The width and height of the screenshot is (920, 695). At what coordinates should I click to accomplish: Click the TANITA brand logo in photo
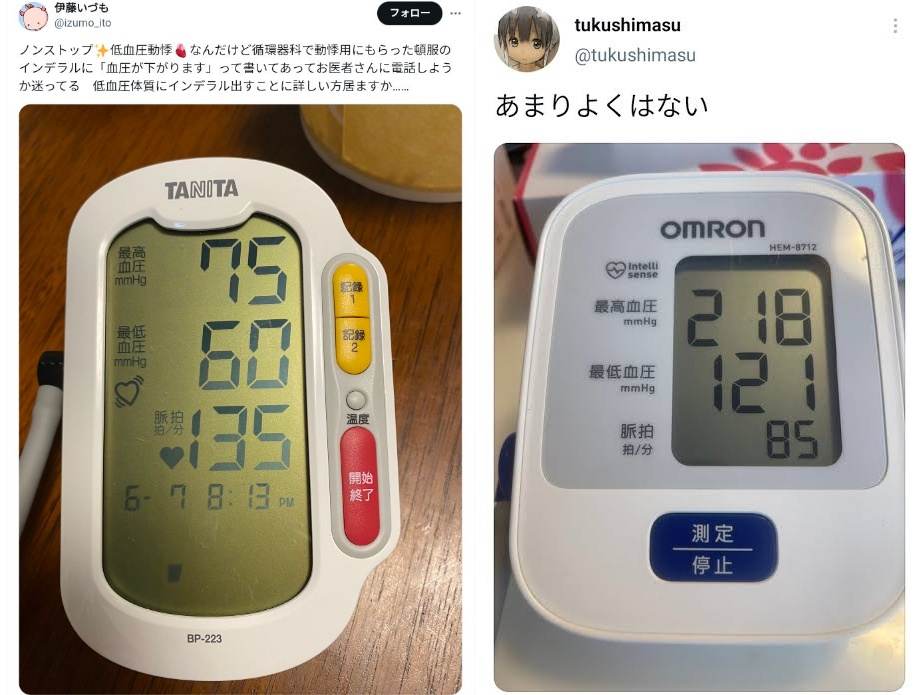click(201, 189)
